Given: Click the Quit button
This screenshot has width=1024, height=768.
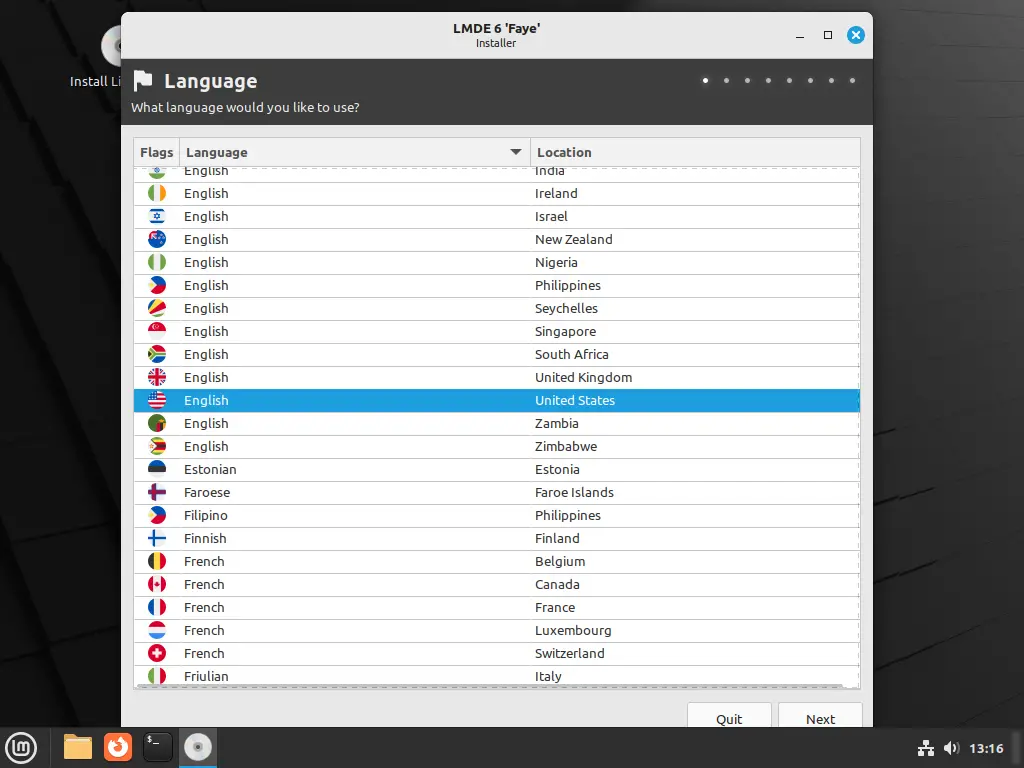Looking at the screenshot, I should coord(729,716).
